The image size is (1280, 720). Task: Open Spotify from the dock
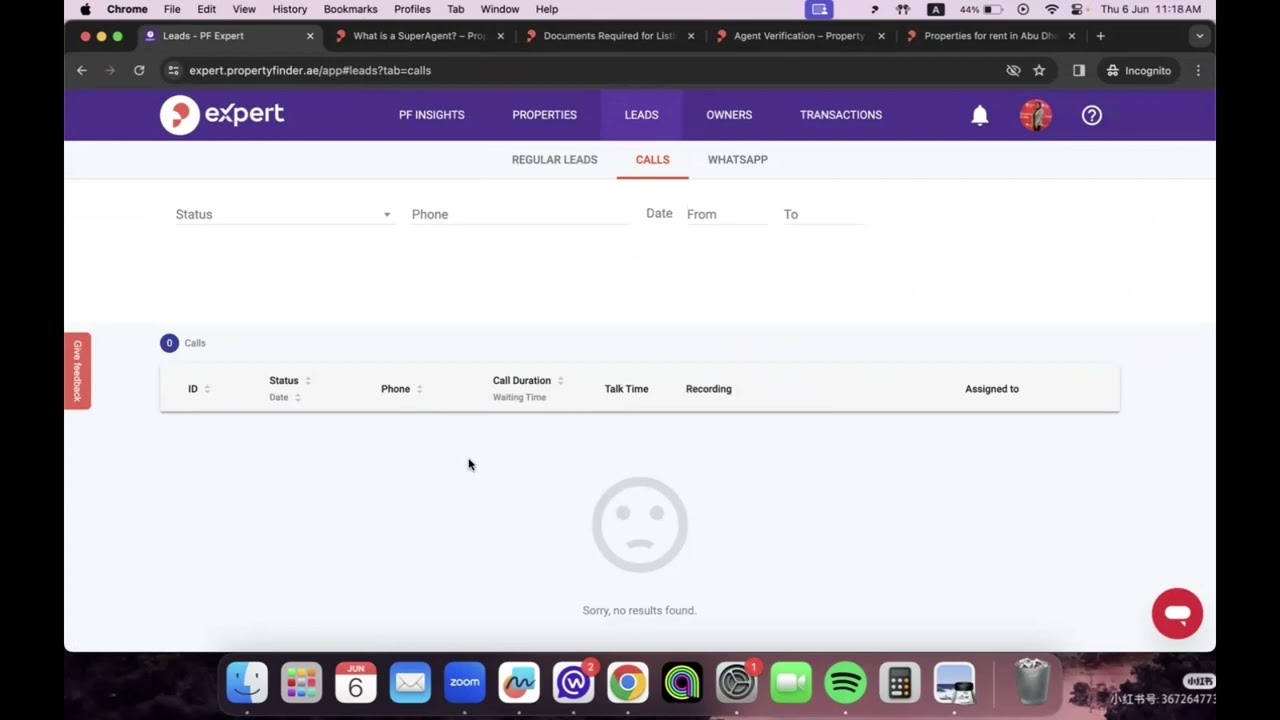click(845, 683)
